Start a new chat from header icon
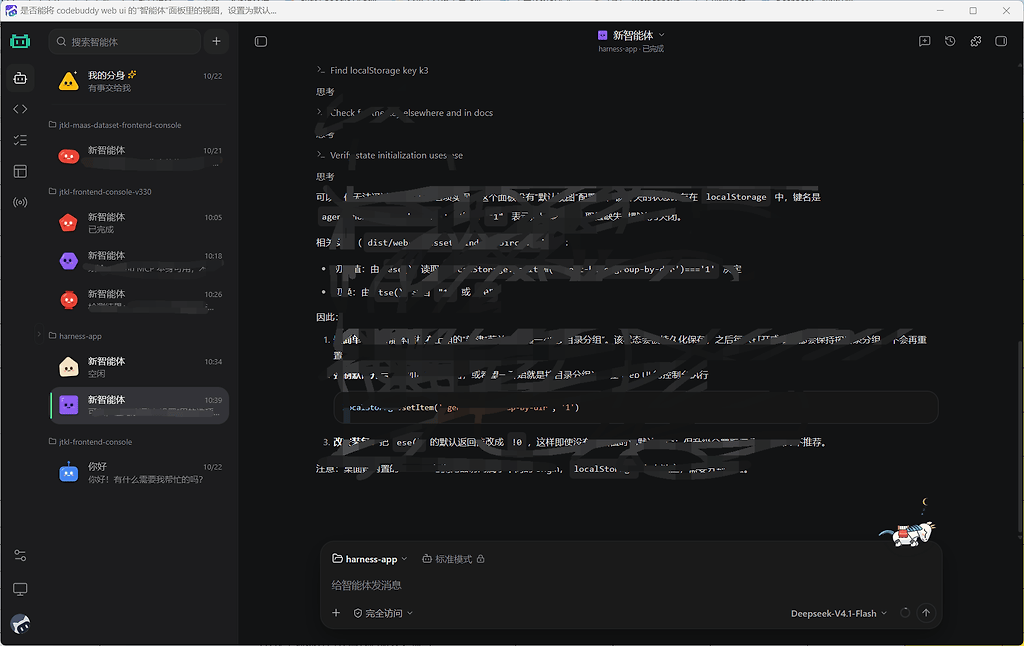 coord(924,41)
